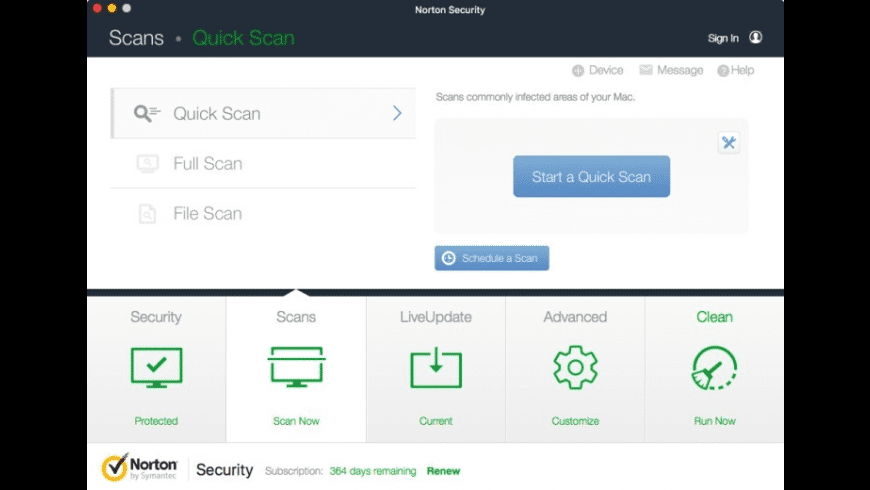This screenshot has width=870, height=490.
Task: Open scan settings wrench icon
Action: click(729, 143)
